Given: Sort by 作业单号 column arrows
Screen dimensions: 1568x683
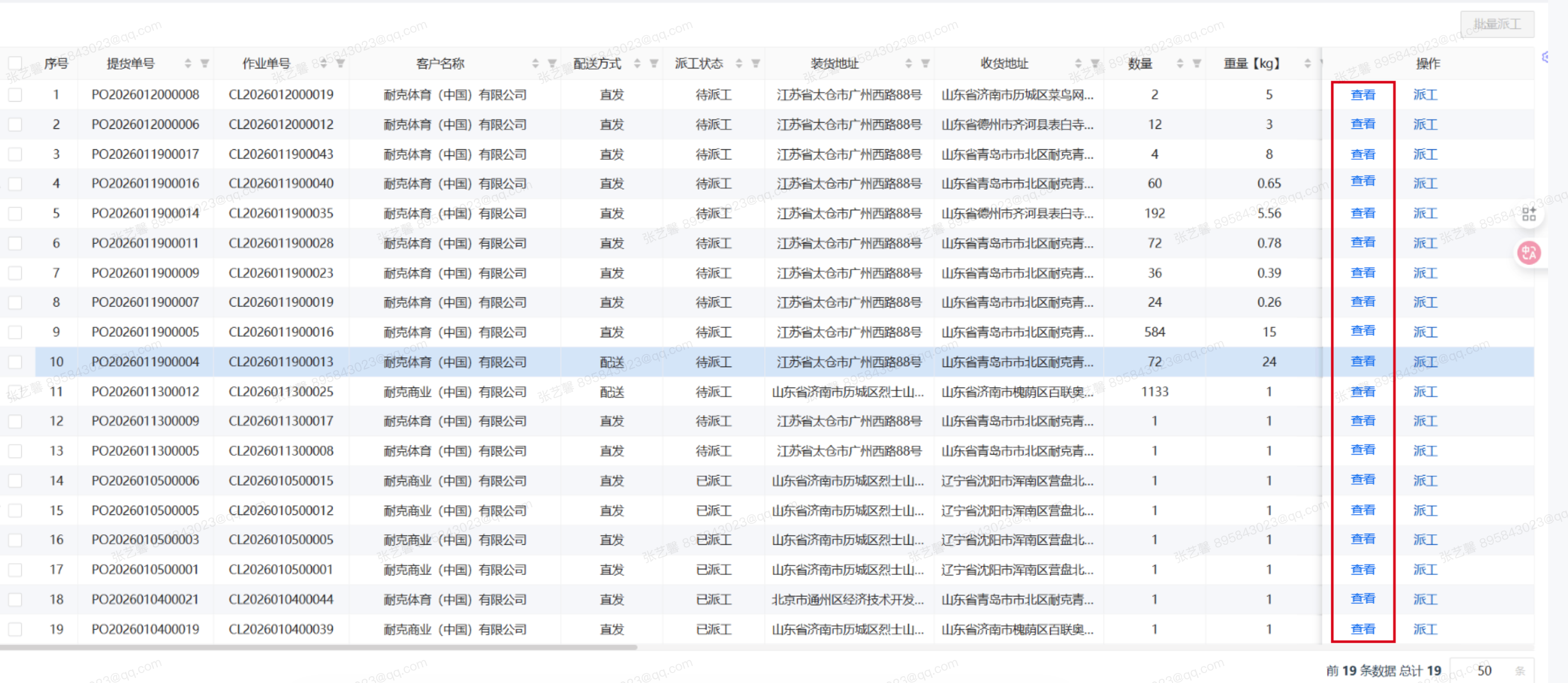Looking at the screenshot, I should [324, 63].
